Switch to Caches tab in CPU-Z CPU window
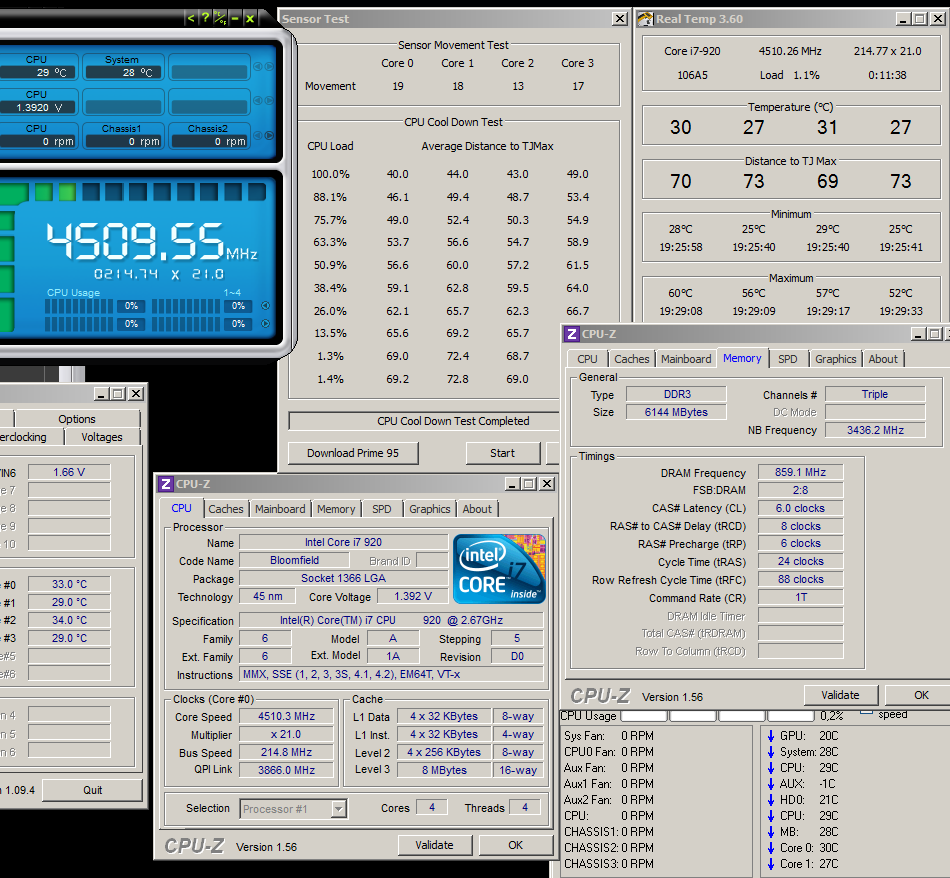 click(225, 510)
